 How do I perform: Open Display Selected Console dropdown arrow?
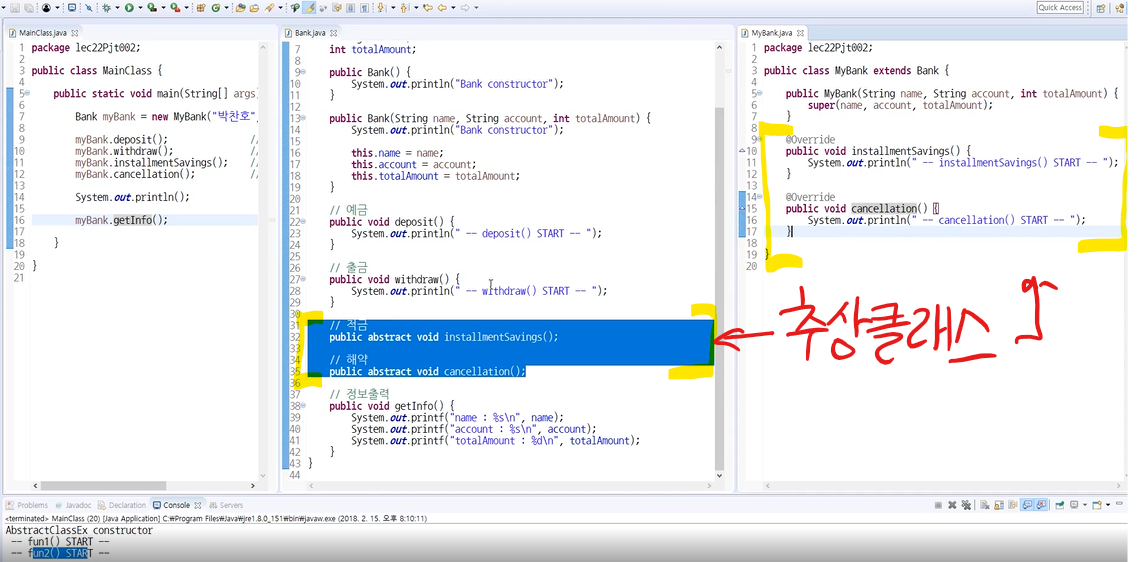[x=1085, y=505]
